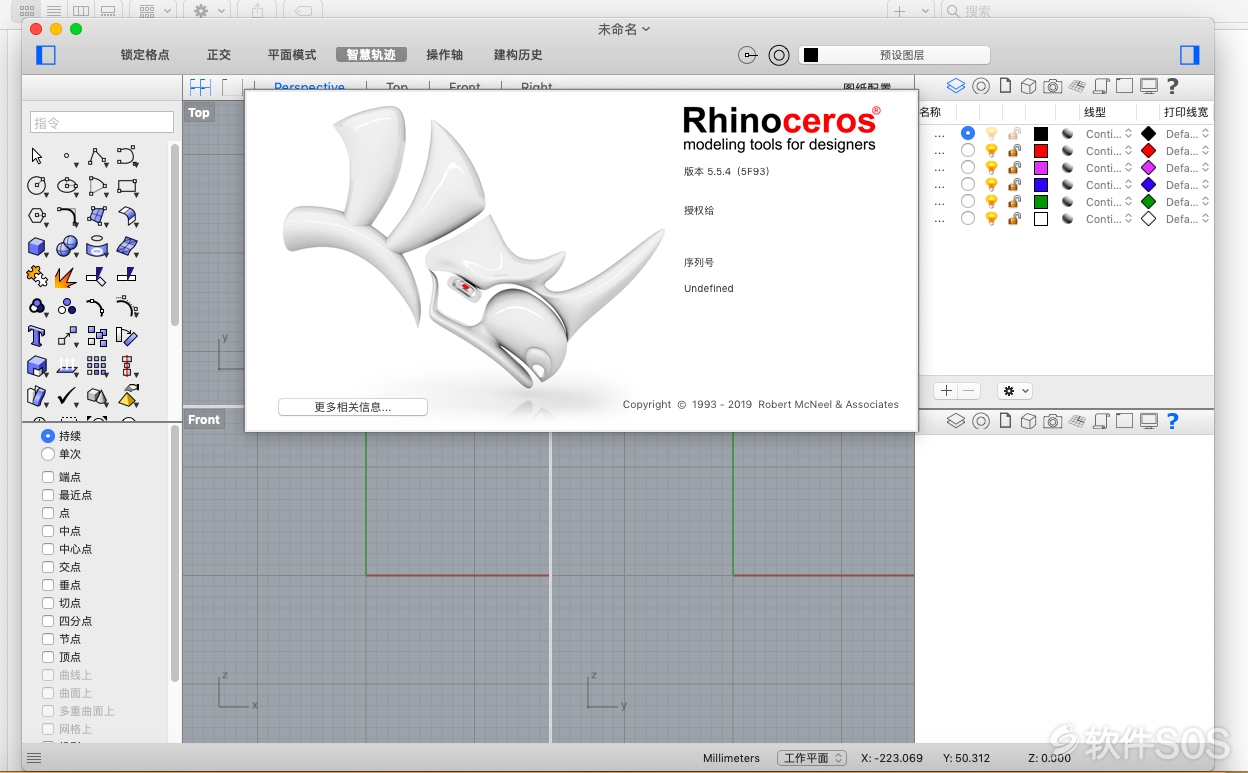The height and width of the screenshot is (773, 1248).
Task: Open print width dropdown for blue layer
Action: click(1188, 185)
